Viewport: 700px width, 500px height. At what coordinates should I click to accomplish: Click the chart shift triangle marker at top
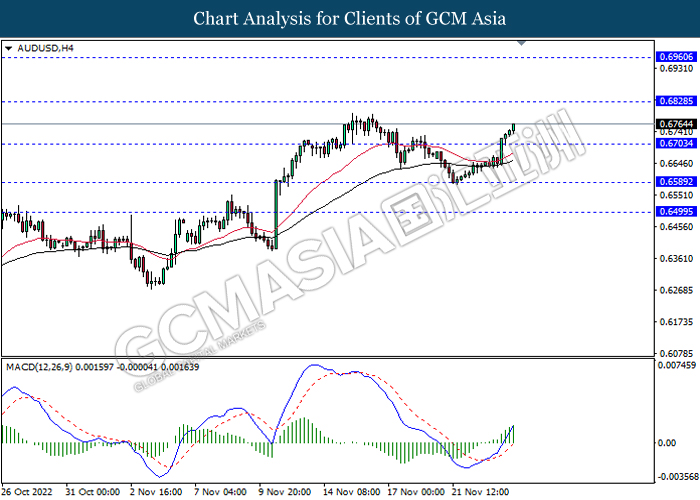(521, 43)
